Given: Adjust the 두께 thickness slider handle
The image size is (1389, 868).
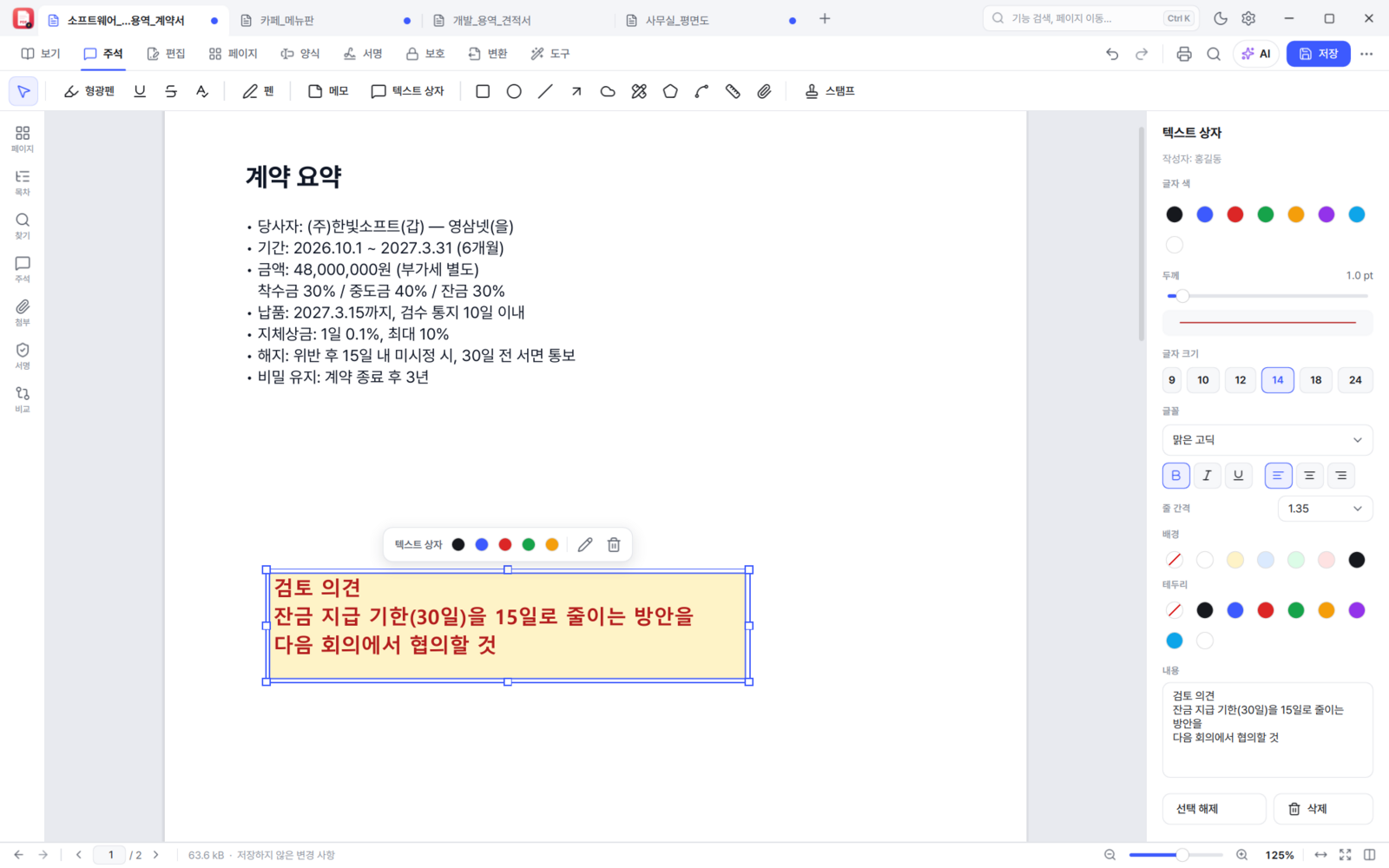Looking at the screenshot, I should 1182,296.
